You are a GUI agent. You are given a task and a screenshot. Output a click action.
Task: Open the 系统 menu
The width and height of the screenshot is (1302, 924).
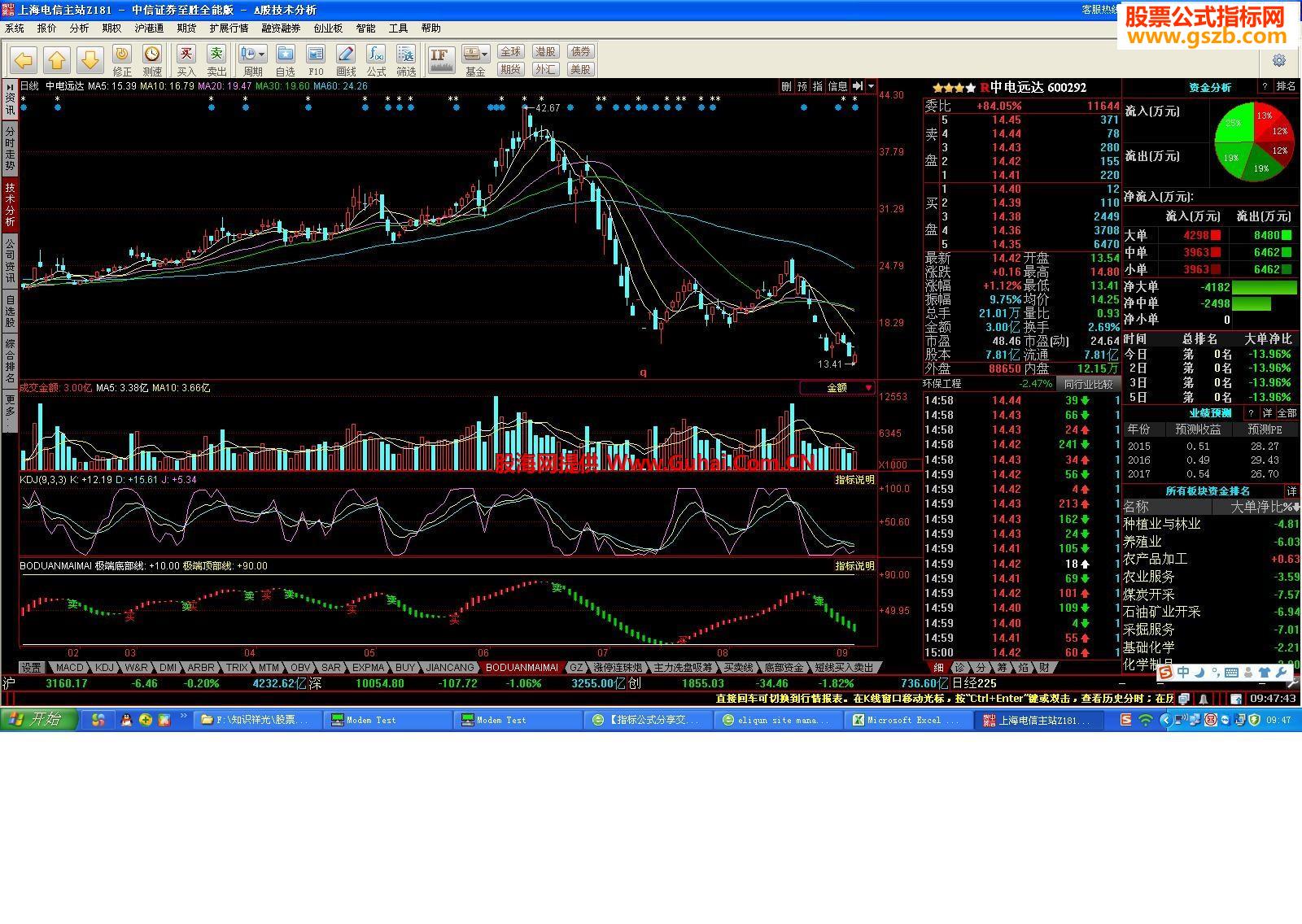15,28
